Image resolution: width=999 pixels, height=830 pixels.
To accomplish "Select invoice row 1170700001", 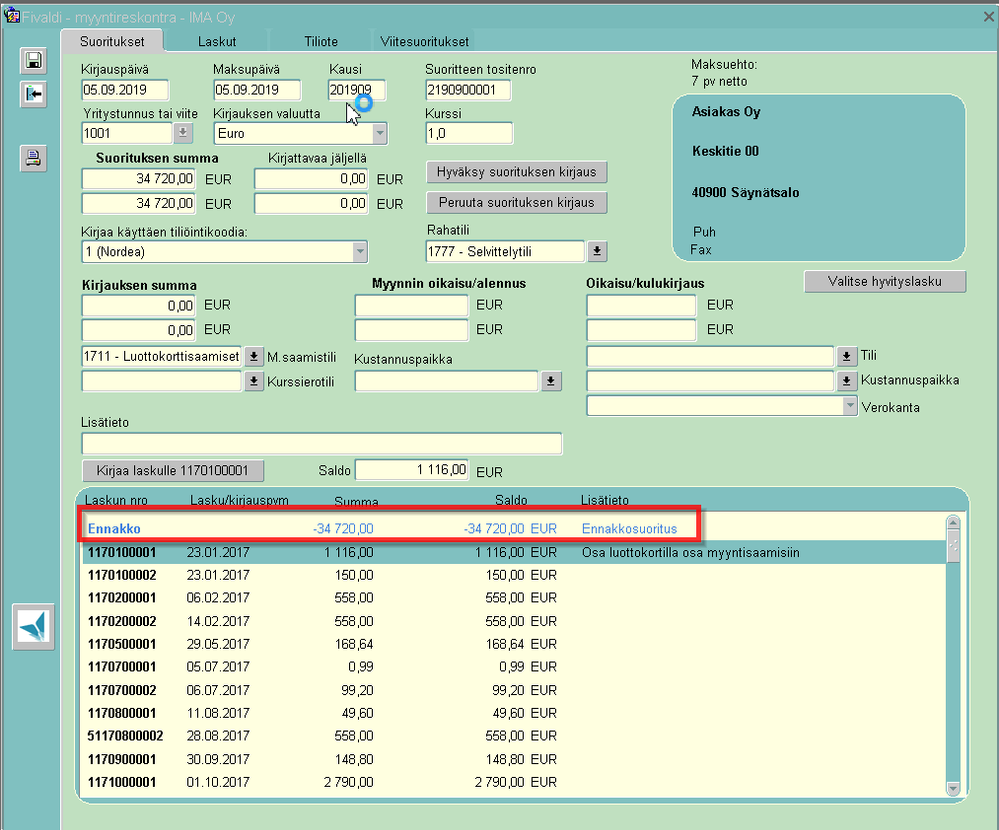I will click(514, 667).
